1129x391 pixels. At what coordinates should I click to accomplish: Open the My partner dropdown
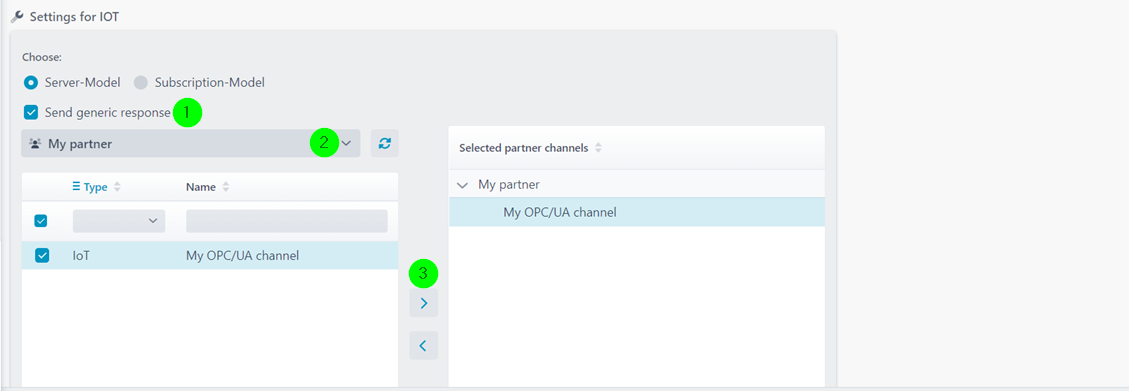(191, 143)
